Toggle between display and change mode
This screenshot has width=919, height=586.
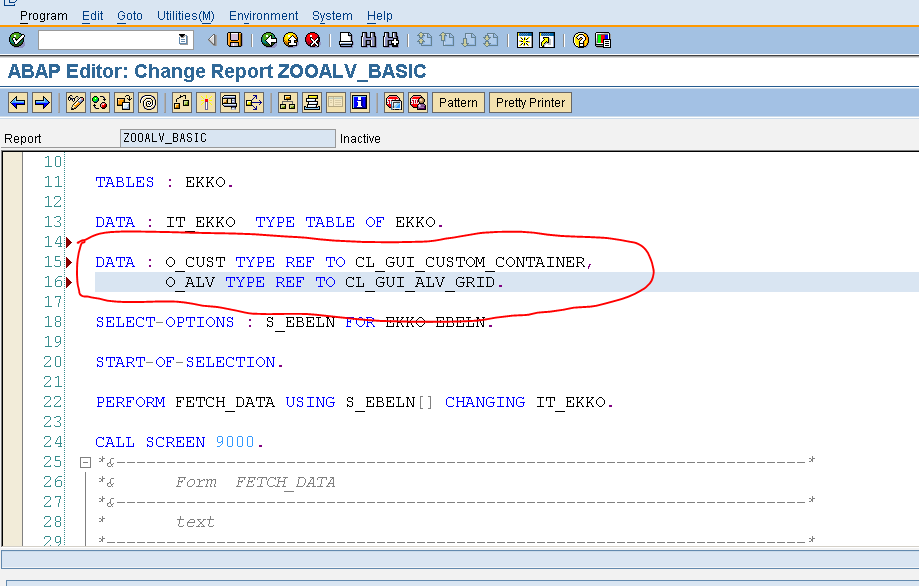[x=75, y=102]
